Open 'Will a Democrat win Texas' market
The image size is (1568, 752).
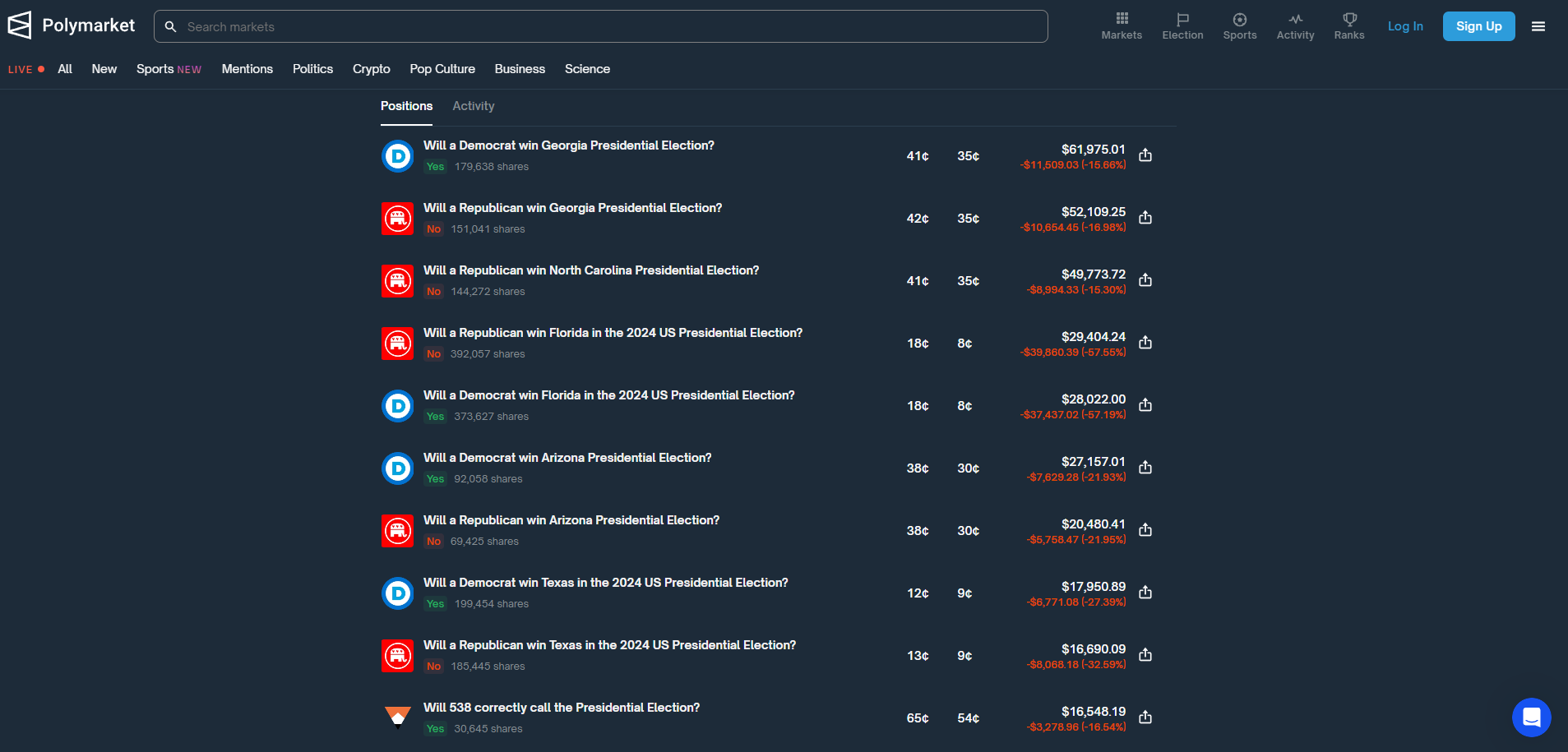[606, 583]
